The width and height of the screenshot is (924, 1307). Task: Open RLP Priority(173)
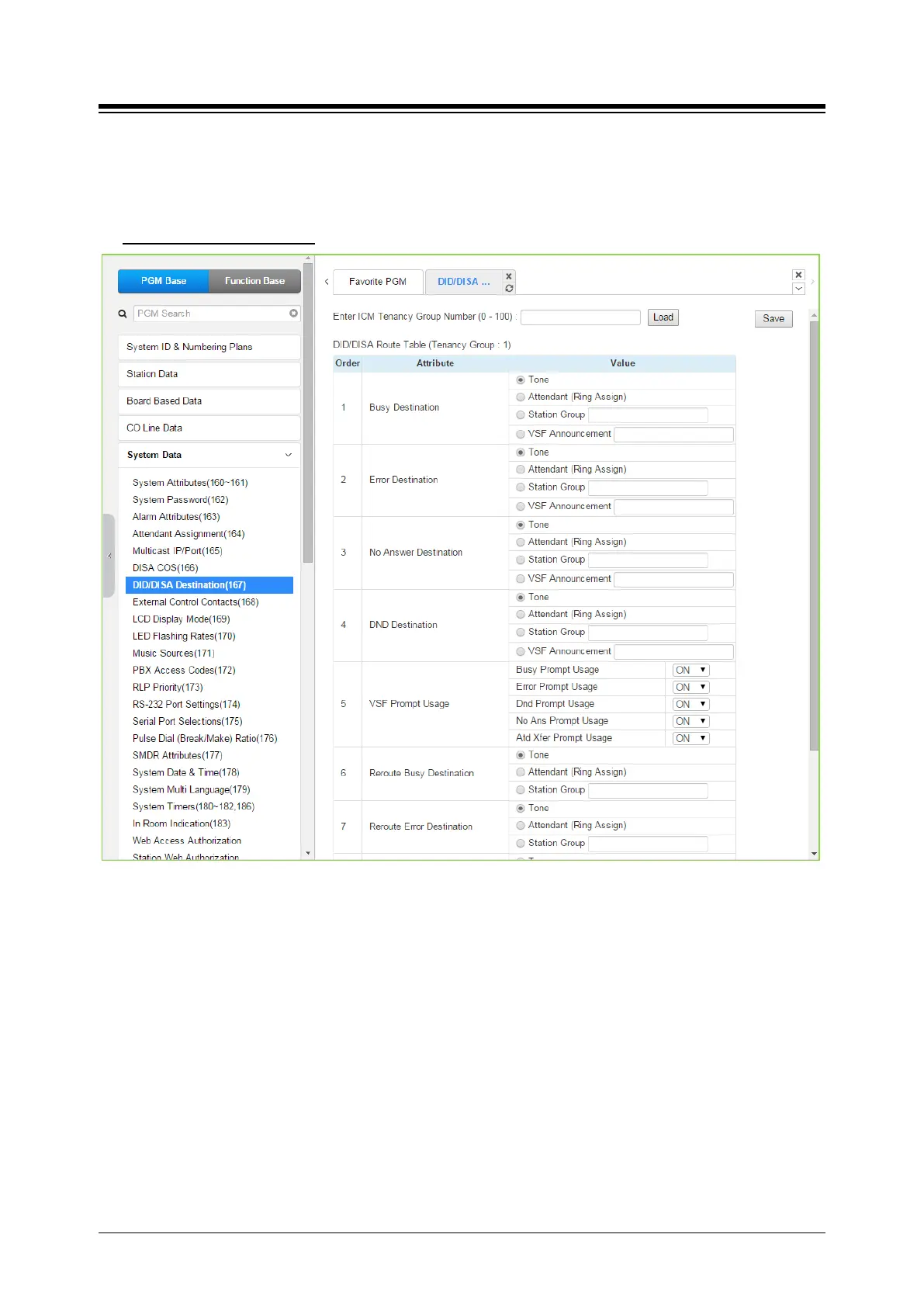point(168,688)
